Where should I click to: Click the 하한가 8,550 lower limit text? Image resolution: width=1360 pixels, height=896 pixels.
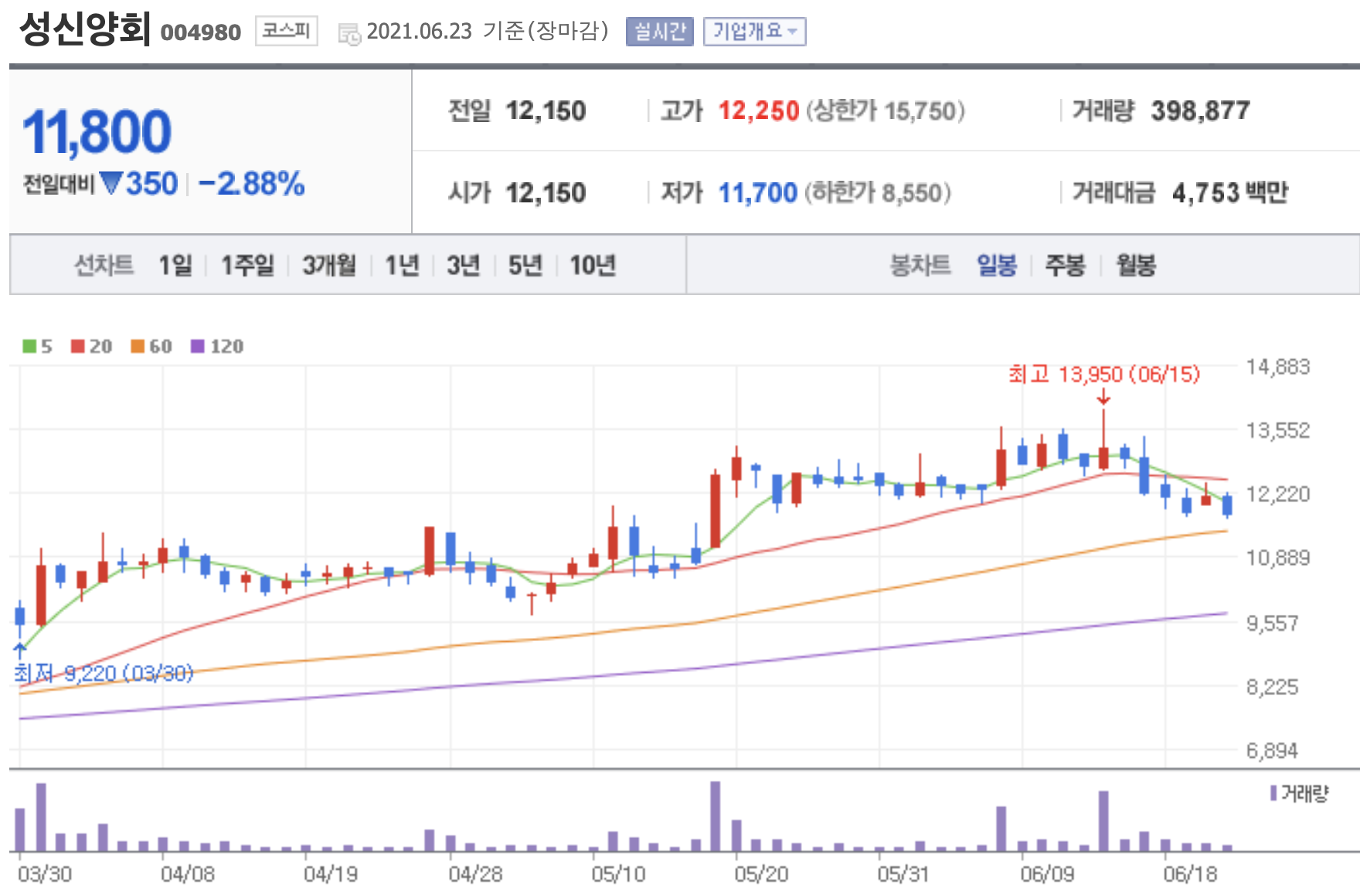tap(878, 192)
